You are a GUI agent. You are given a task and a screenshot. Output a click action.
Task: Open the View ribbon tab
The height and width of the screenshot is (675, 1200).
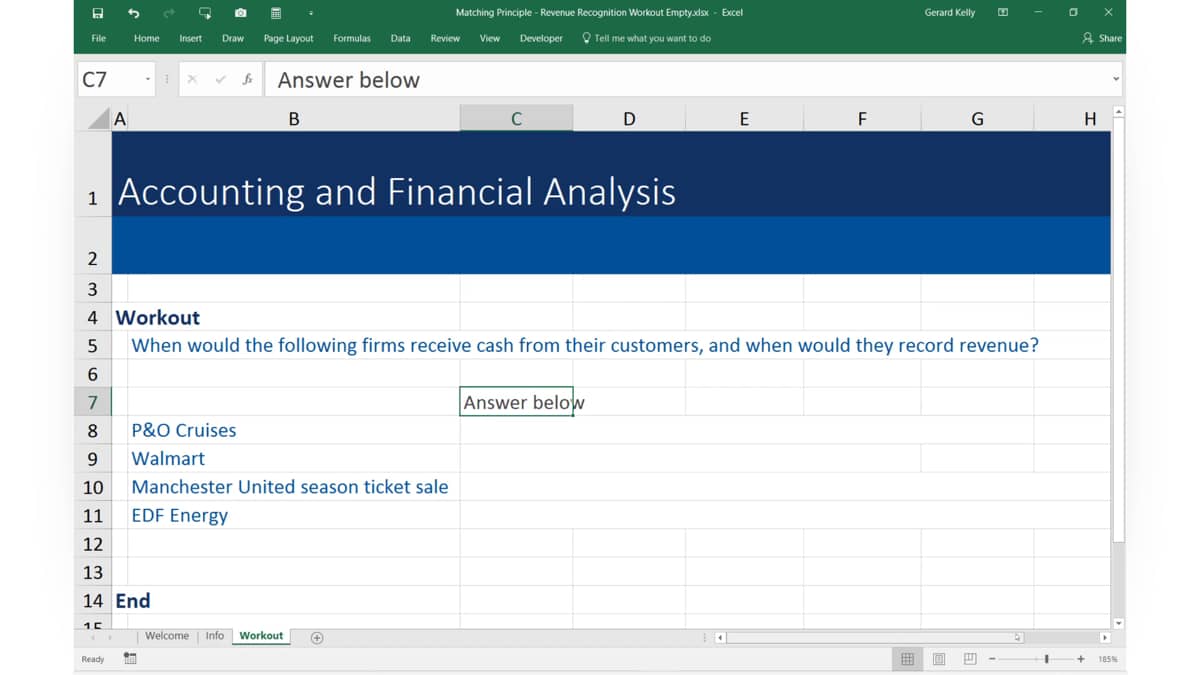(490, 38)
